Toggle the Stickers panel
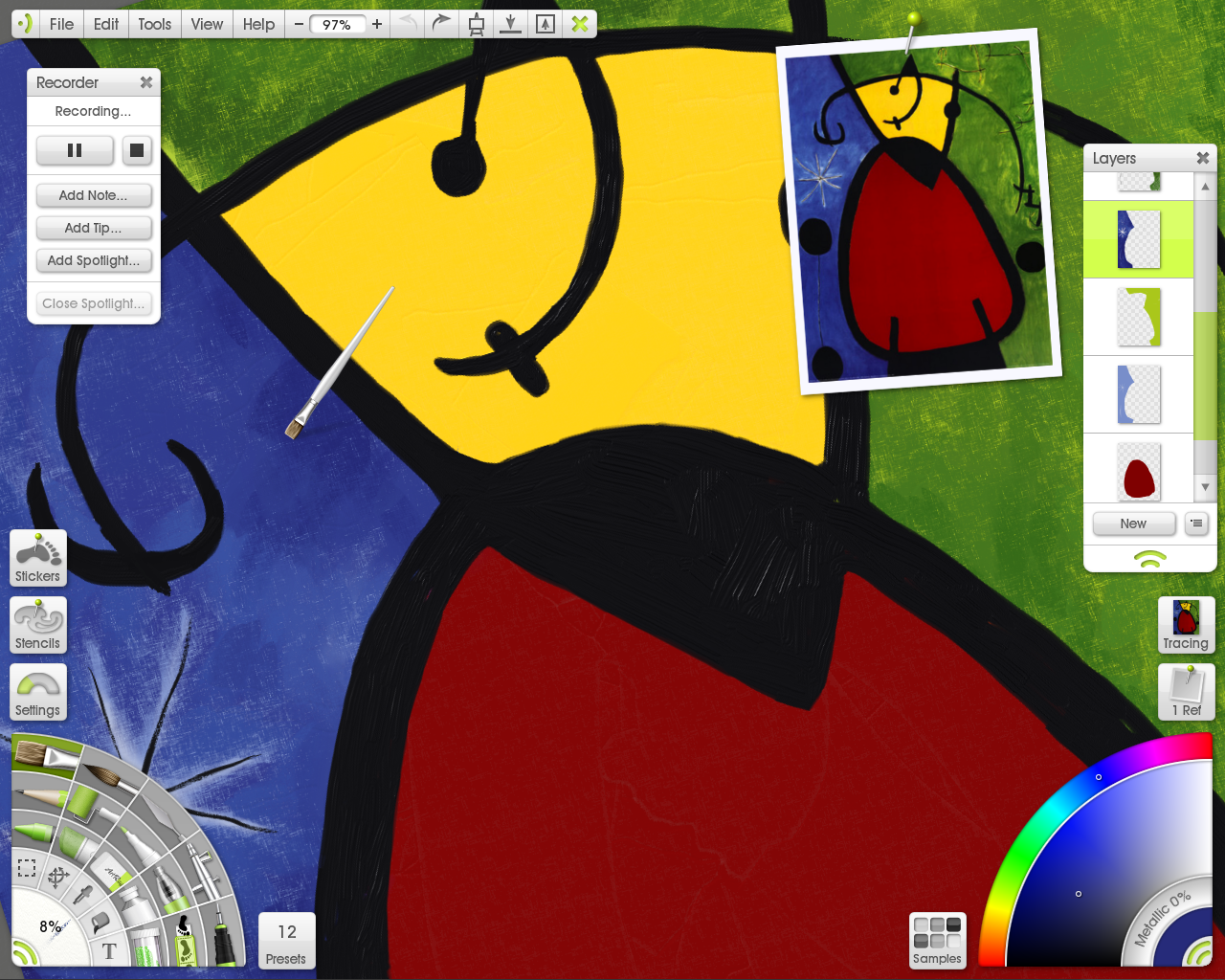 click(38, 558)
